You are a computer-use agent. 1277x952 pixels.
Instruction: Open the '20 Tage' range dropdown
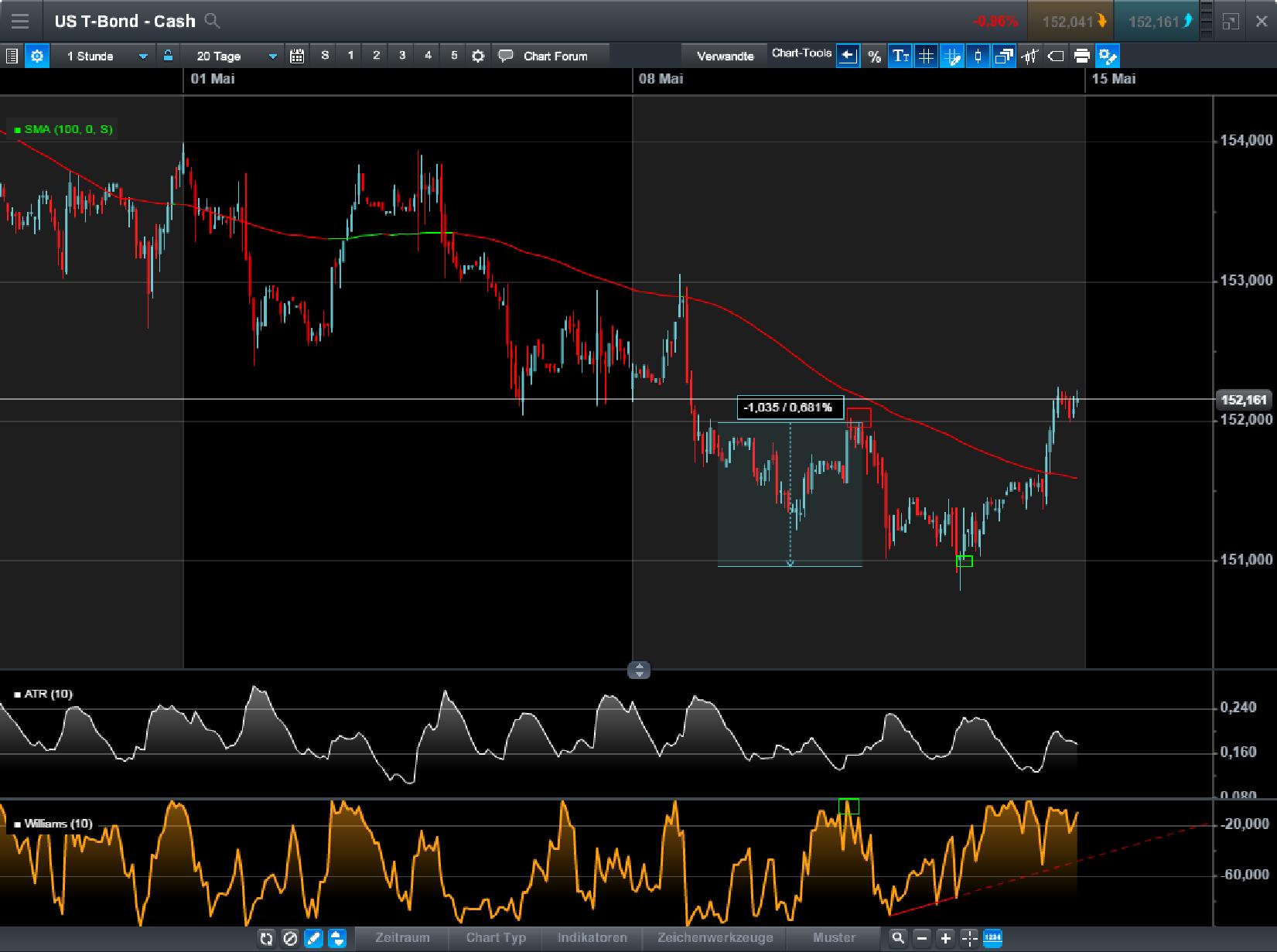(234, 56)
